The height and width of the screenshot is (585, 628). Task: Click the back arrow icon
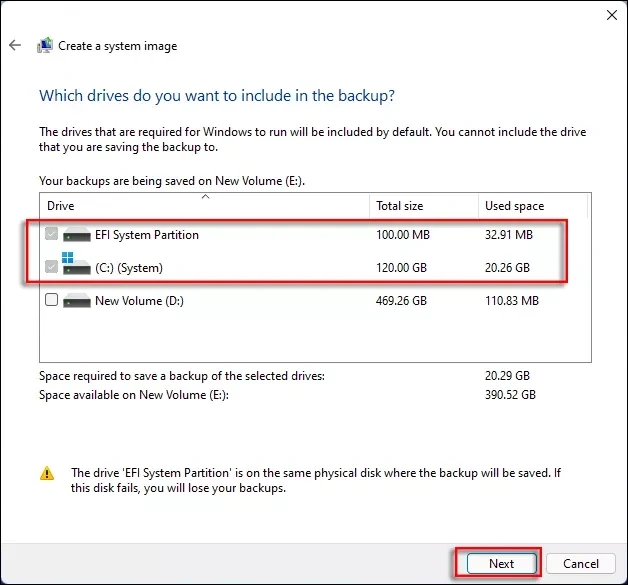tap(15, 46)
